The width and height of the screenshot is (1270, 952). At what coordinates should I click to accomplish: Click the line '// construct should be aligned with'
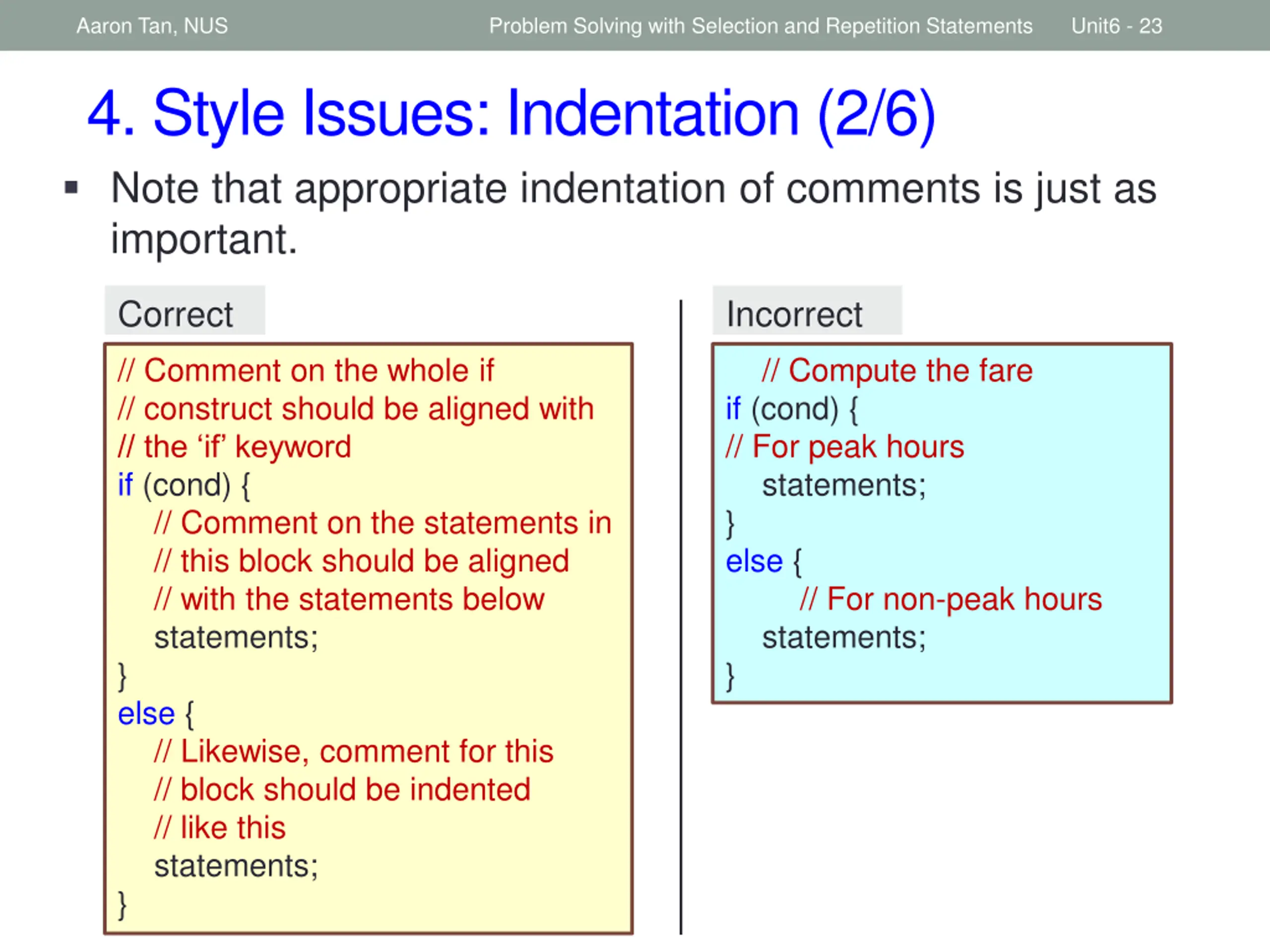(x=355, y=409)
